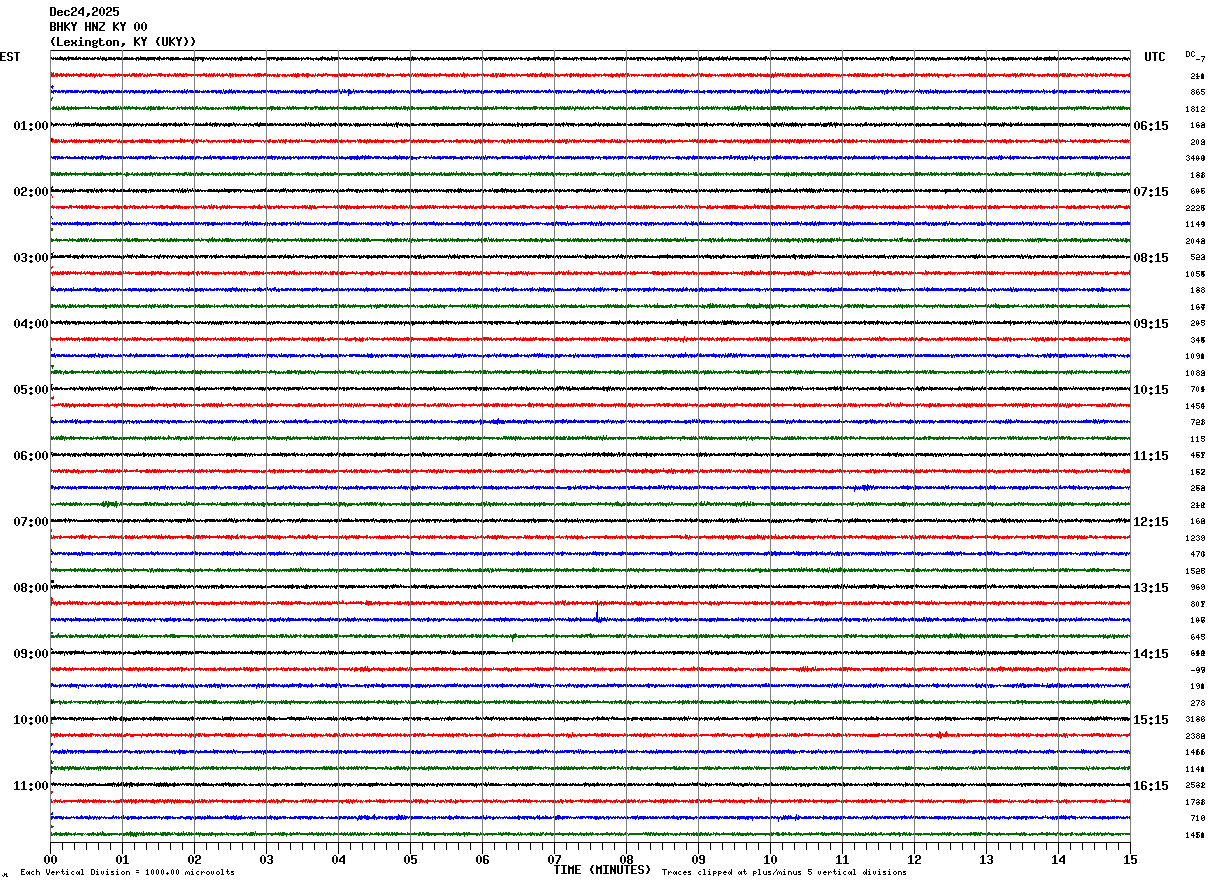Select the BHKY HNZ KY 00 station code
The width and height of the screenshot is (1210, 886).
pos(98,27)
